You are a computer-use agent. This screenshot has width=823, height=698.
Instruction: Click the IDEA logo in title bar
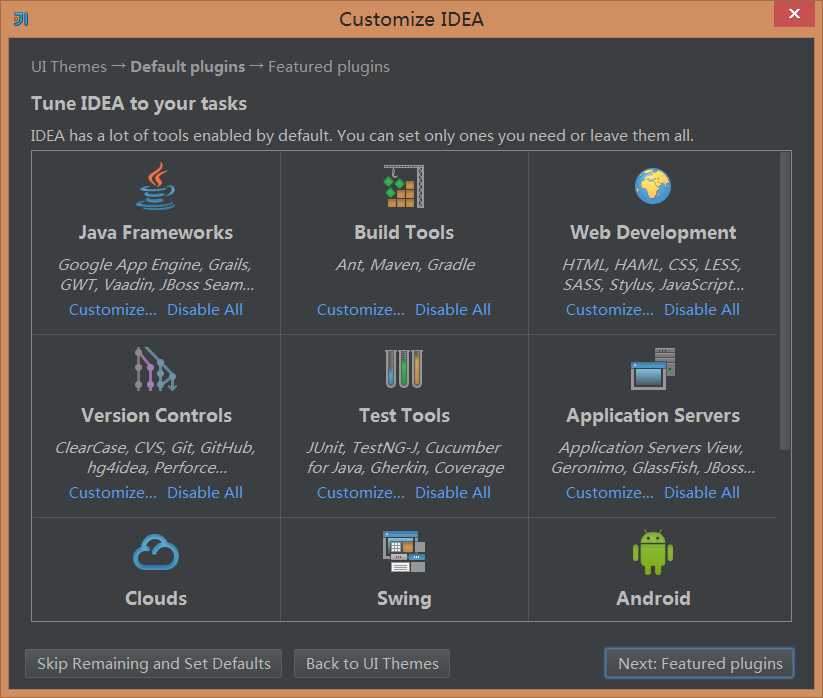click(21, 19)
